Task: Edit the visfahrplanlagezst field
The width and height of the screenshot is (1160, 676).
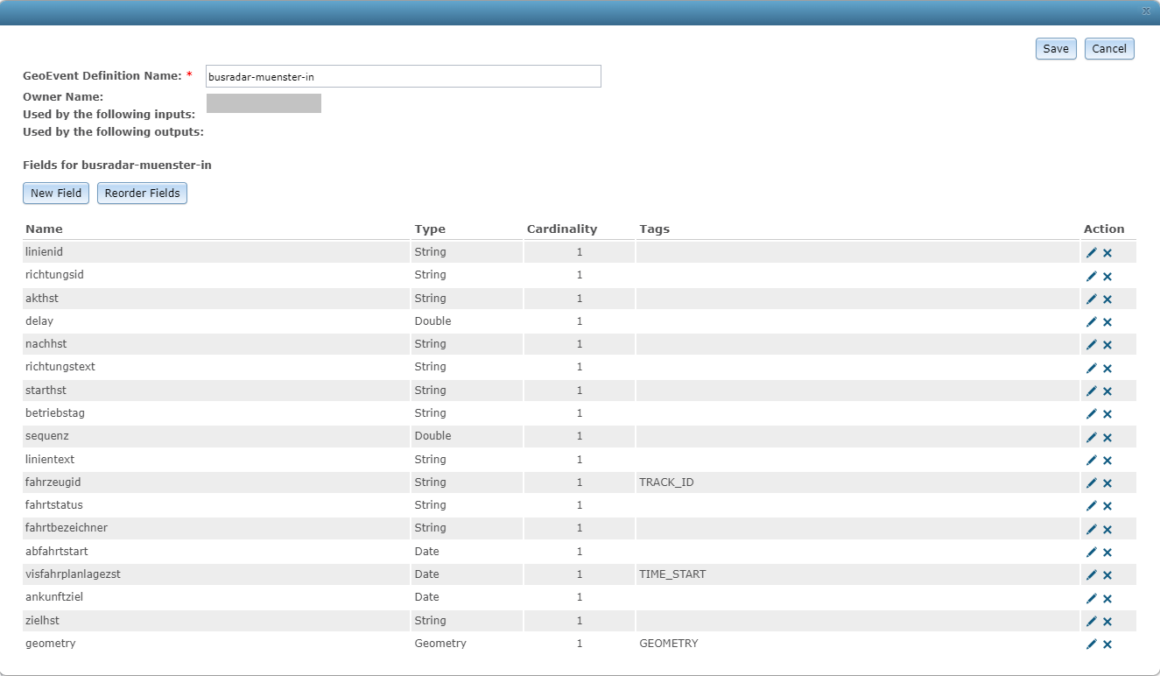Action: coord(1091,575)
